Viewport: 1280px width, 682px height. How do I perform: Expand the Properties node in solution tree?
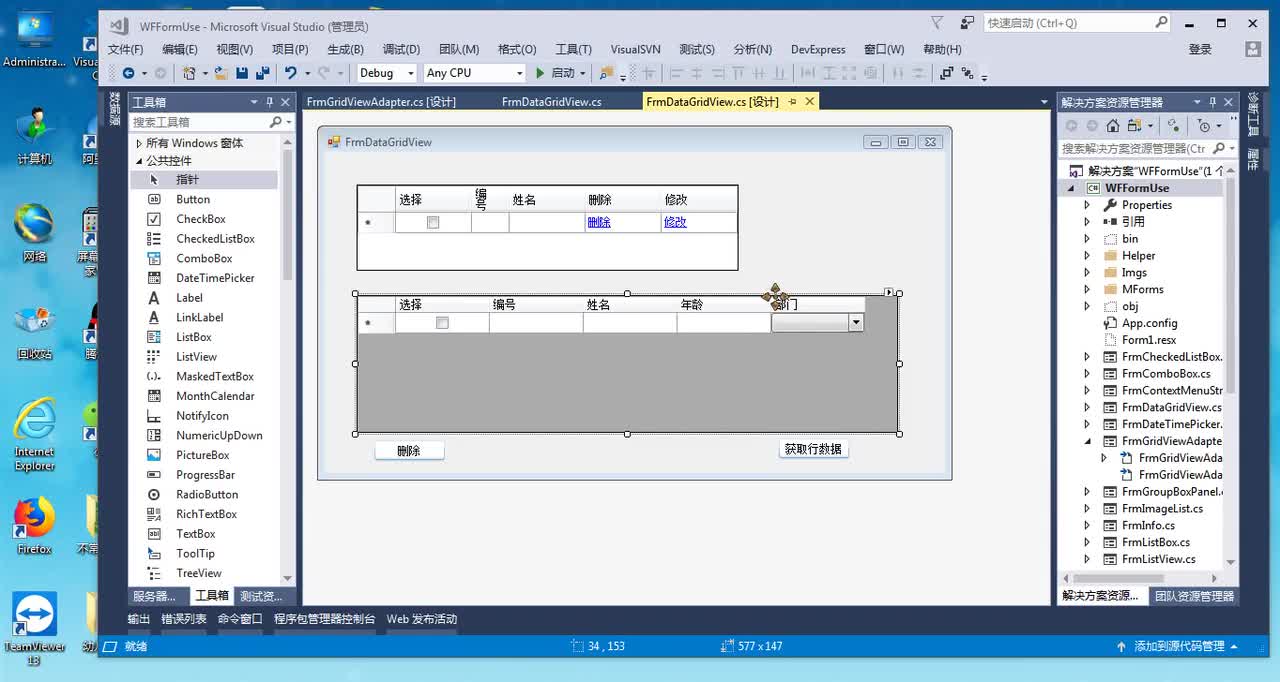(1088, 205)
